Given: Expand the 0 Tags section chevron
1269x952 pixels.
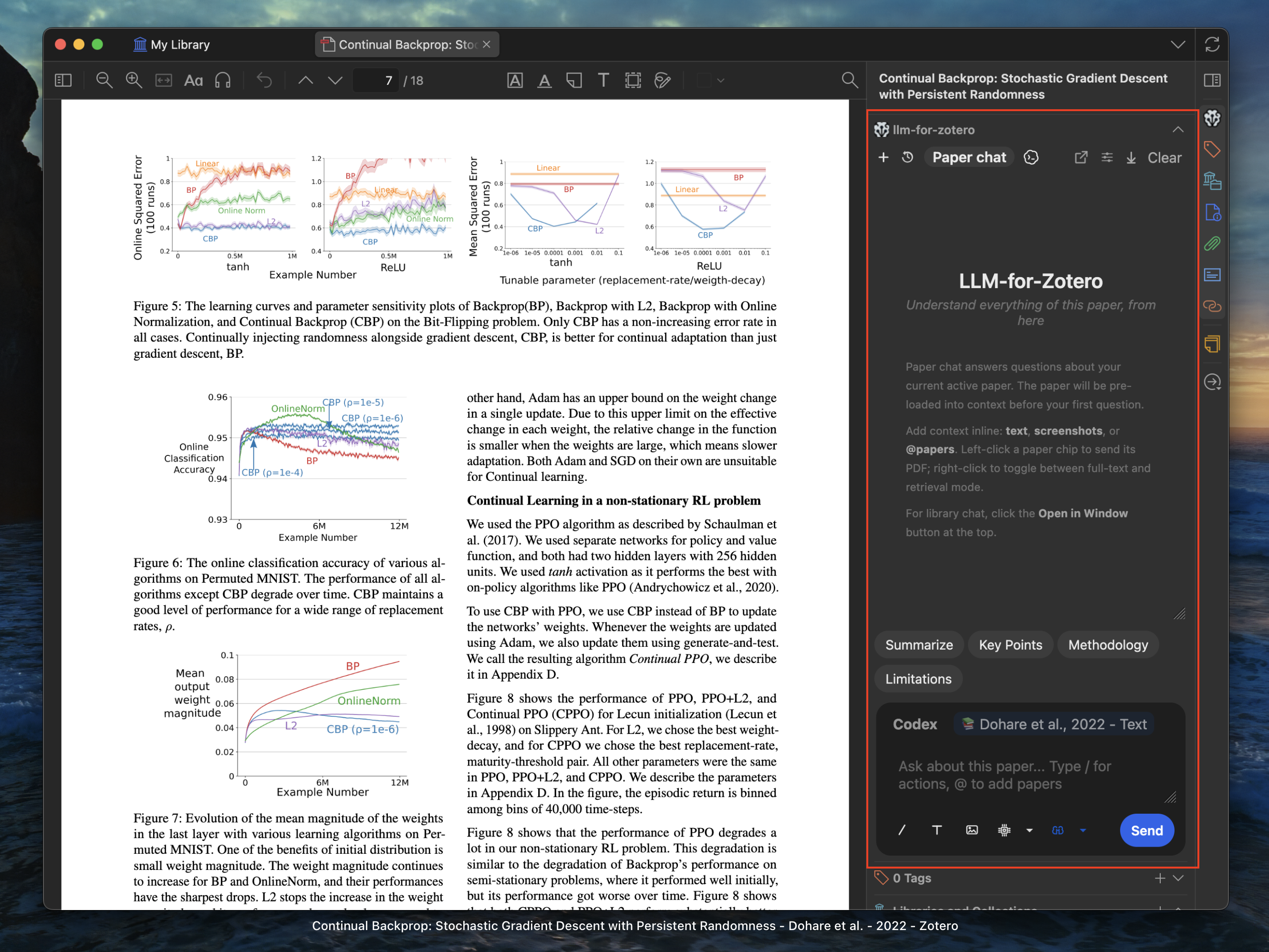Looking at the screenshot, I should coord(1178,878).
